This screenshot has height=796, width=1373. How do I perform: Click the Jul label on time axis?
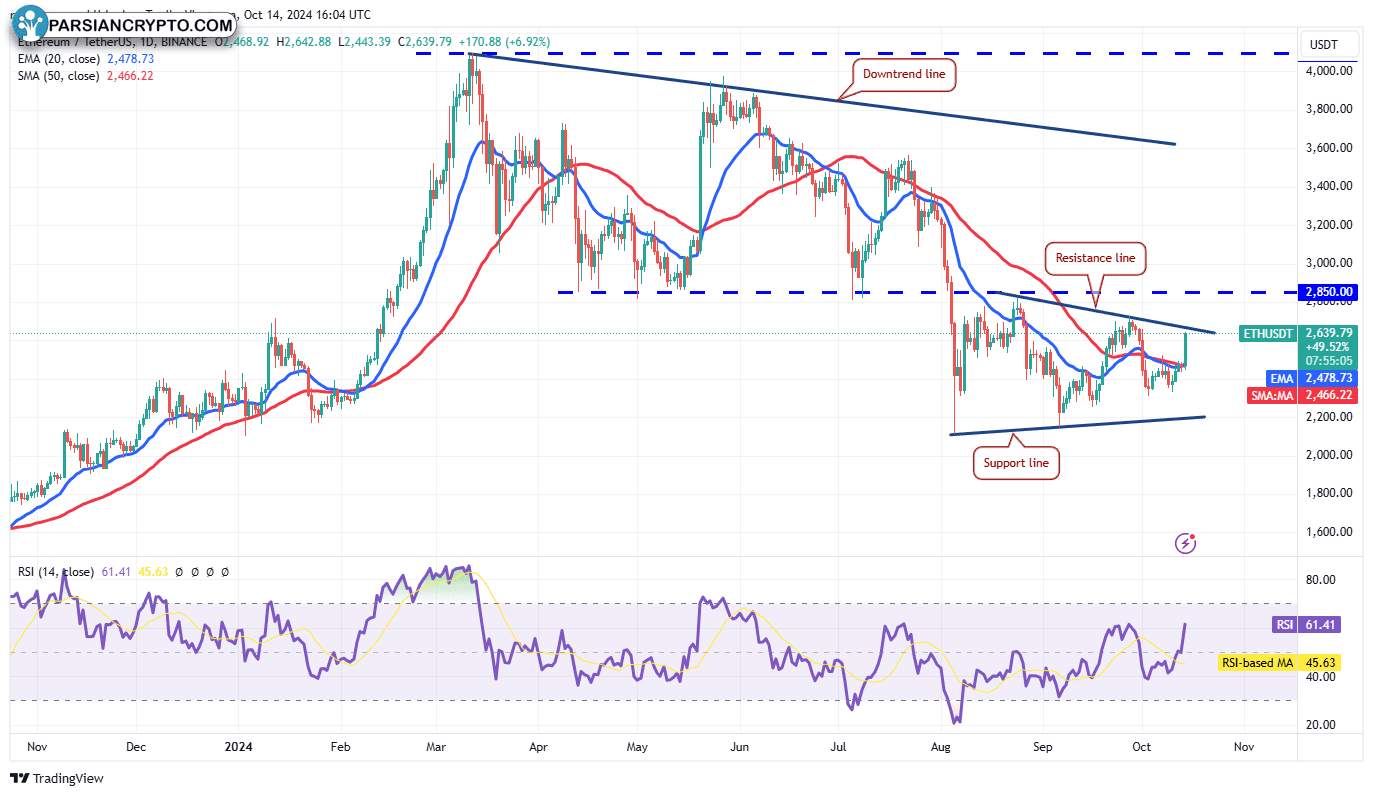pos(840,747)
